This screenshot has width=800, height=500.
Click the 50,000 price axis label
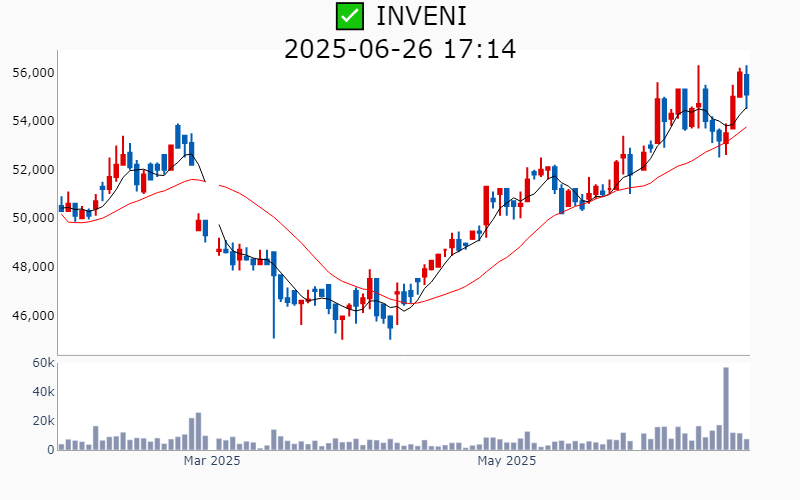click(33, 218)
